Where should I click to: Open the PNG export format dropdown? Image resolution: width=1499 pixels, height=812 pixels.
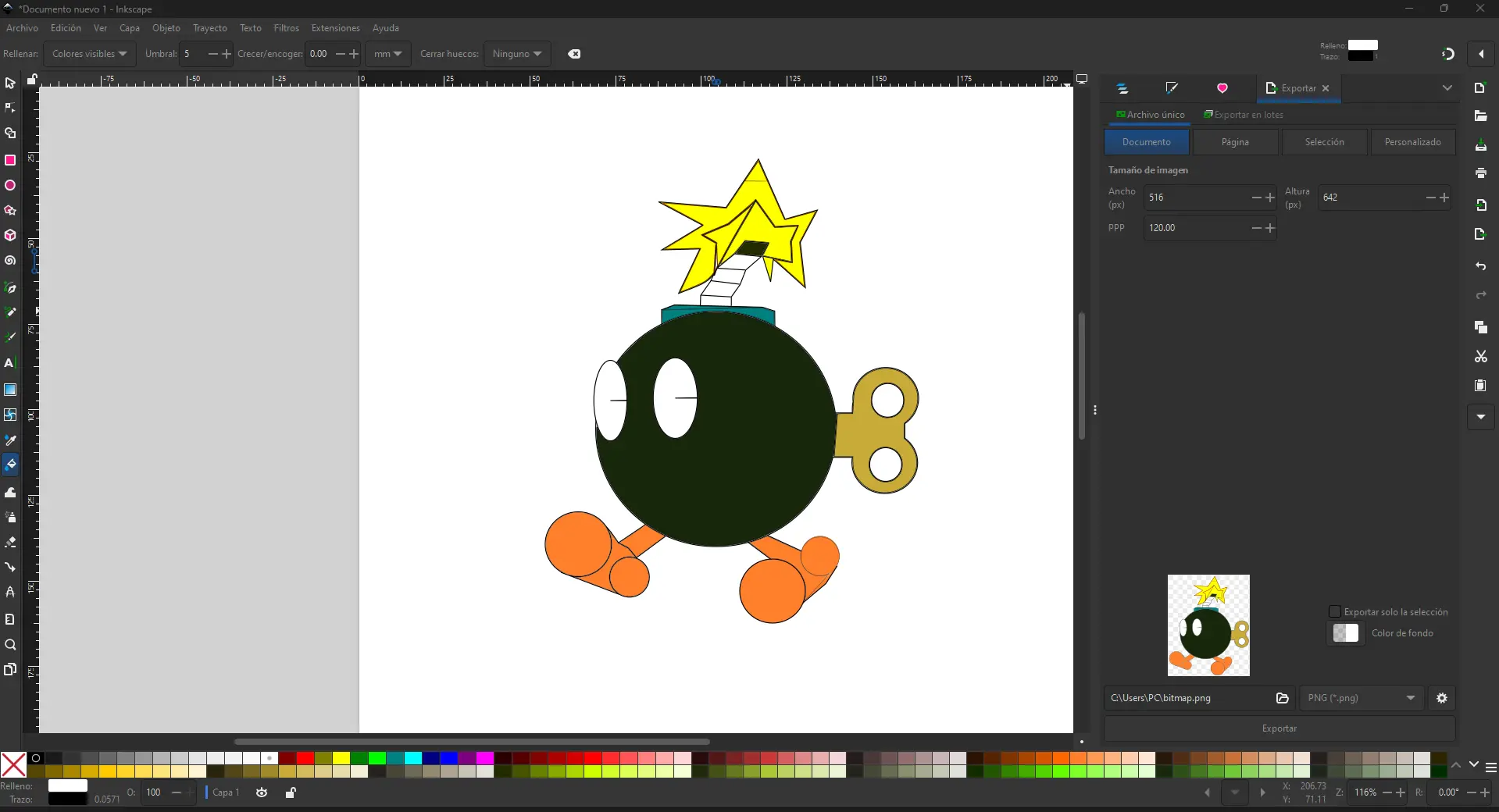tap(1360, 698)
